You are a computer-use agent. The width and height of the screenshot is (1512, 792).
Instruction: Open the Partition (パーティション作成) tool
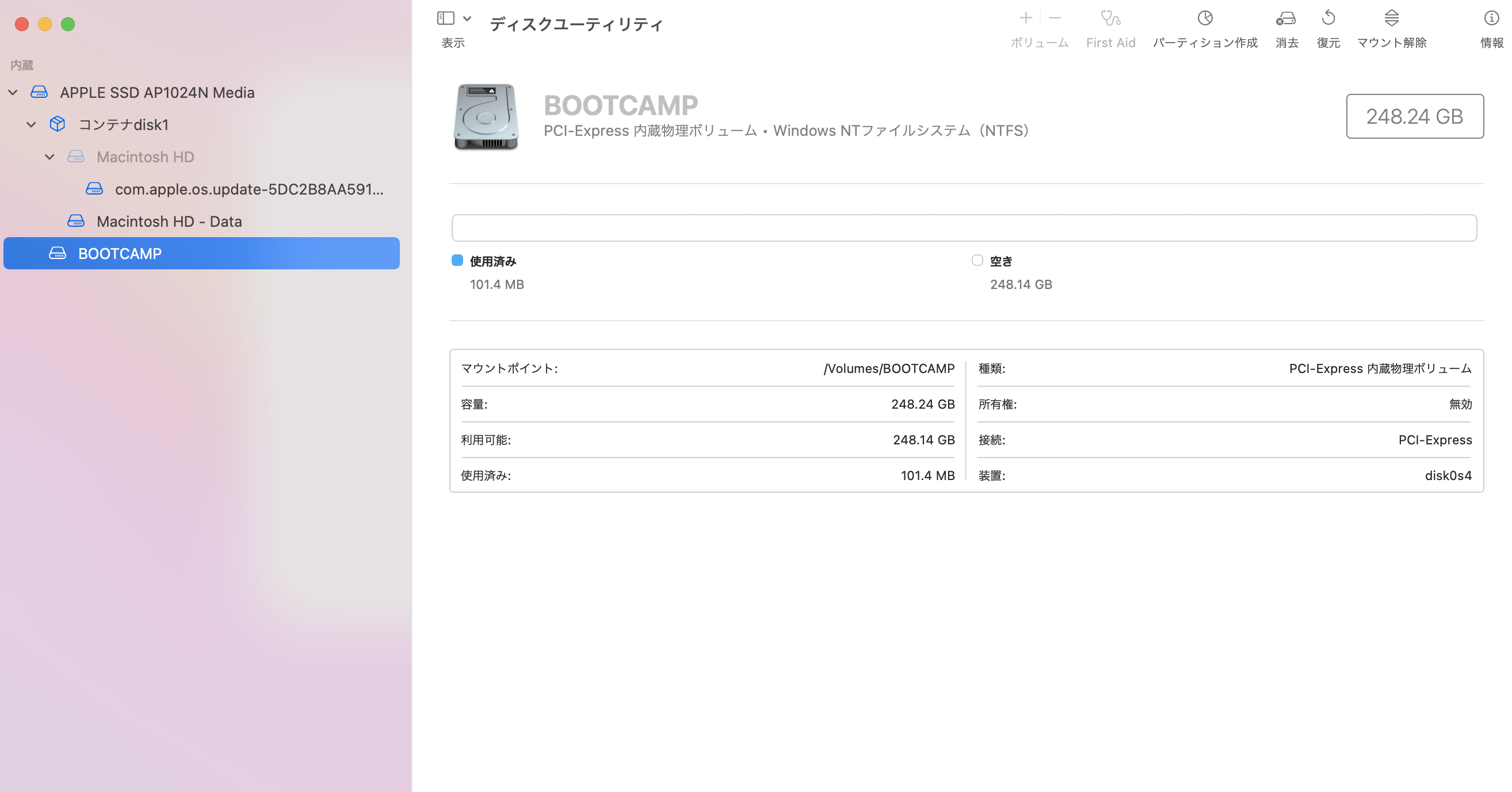[1204, 19]
